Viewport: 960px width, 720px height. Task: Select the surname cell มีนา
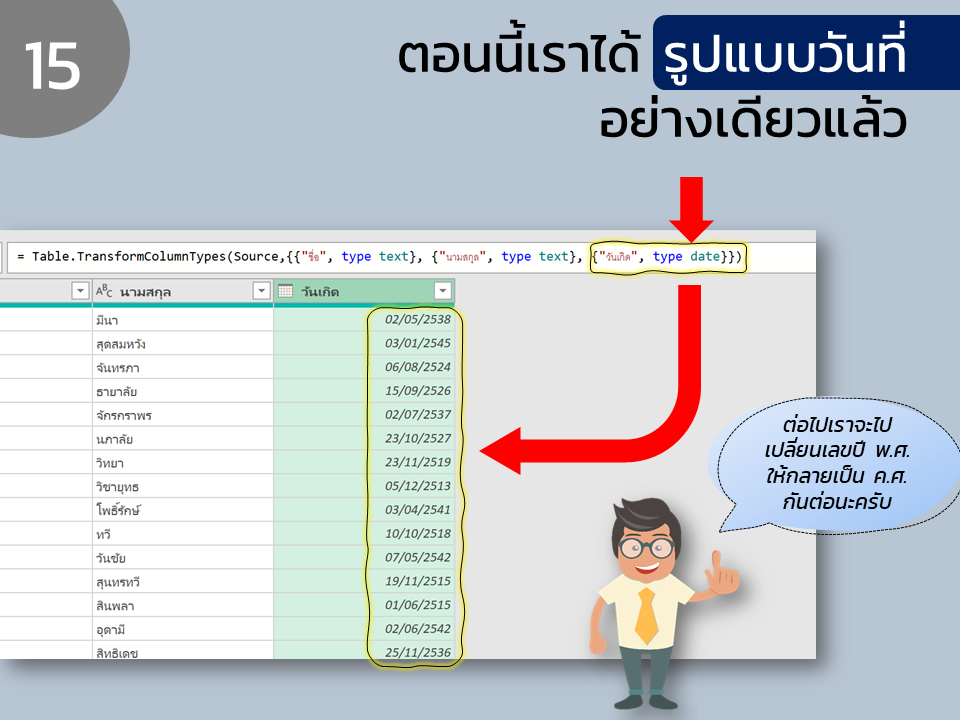pos(182,320)
